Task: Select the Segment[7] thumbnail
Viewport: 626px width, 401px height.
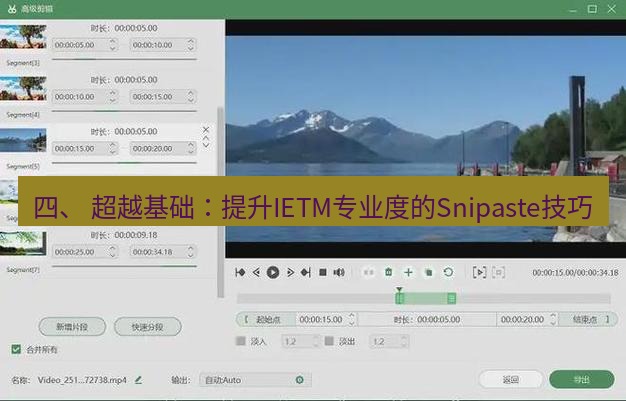Action: [x=23, y=243]
